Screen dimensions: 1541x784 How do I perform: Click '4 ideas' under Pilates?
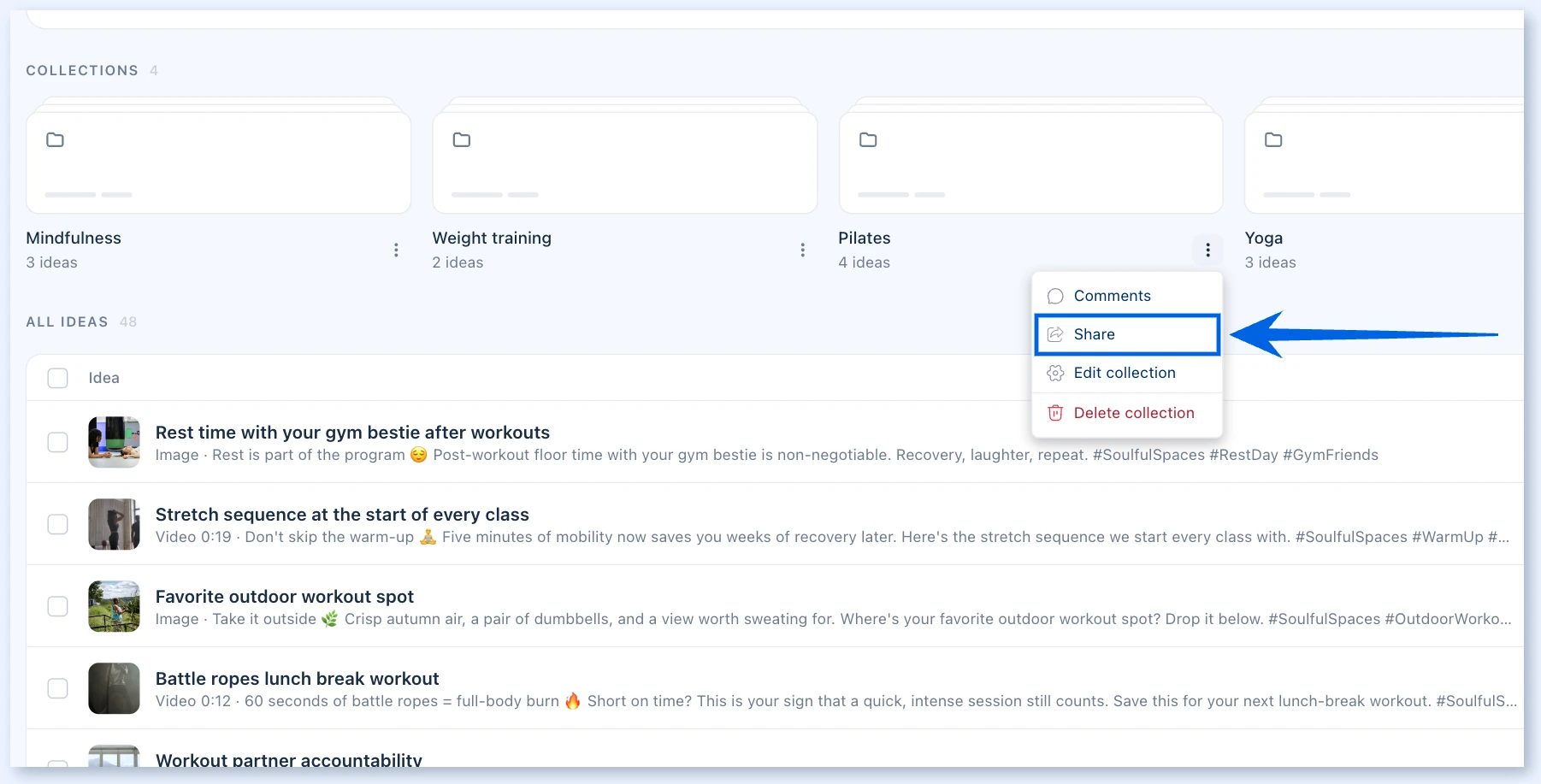(x=864, y=262)
